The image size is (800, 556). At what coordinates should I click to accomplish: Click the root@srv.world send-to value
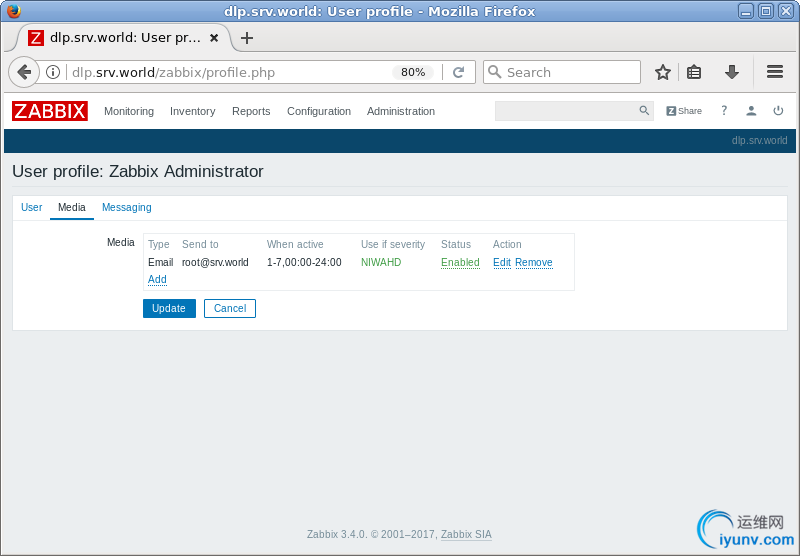coord(215,262)
